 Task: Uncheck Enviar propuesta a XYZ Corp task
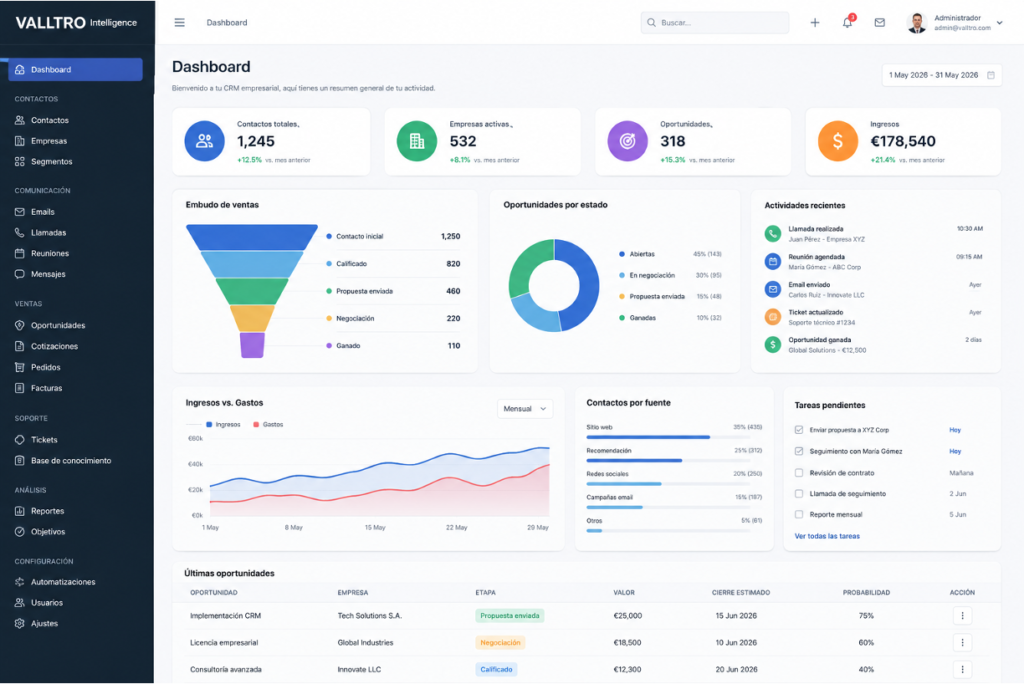[799, 430]
